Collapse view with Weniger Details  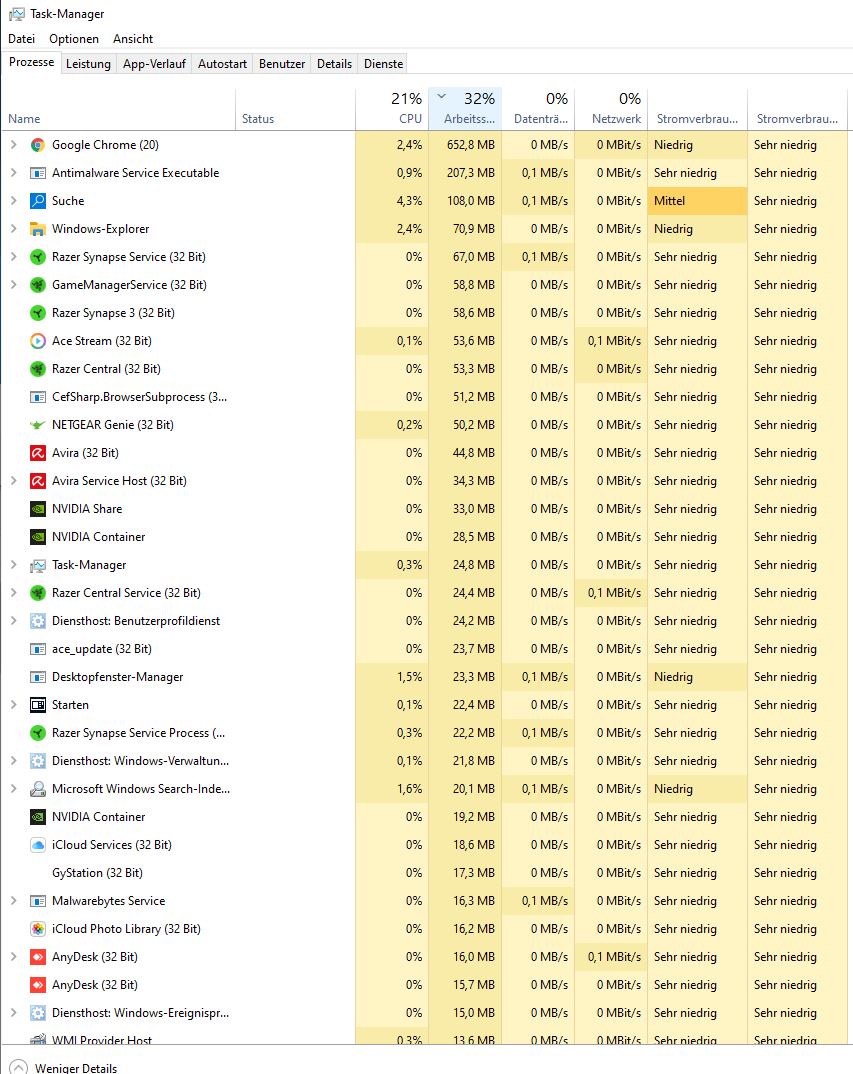tap(63, 1067)
